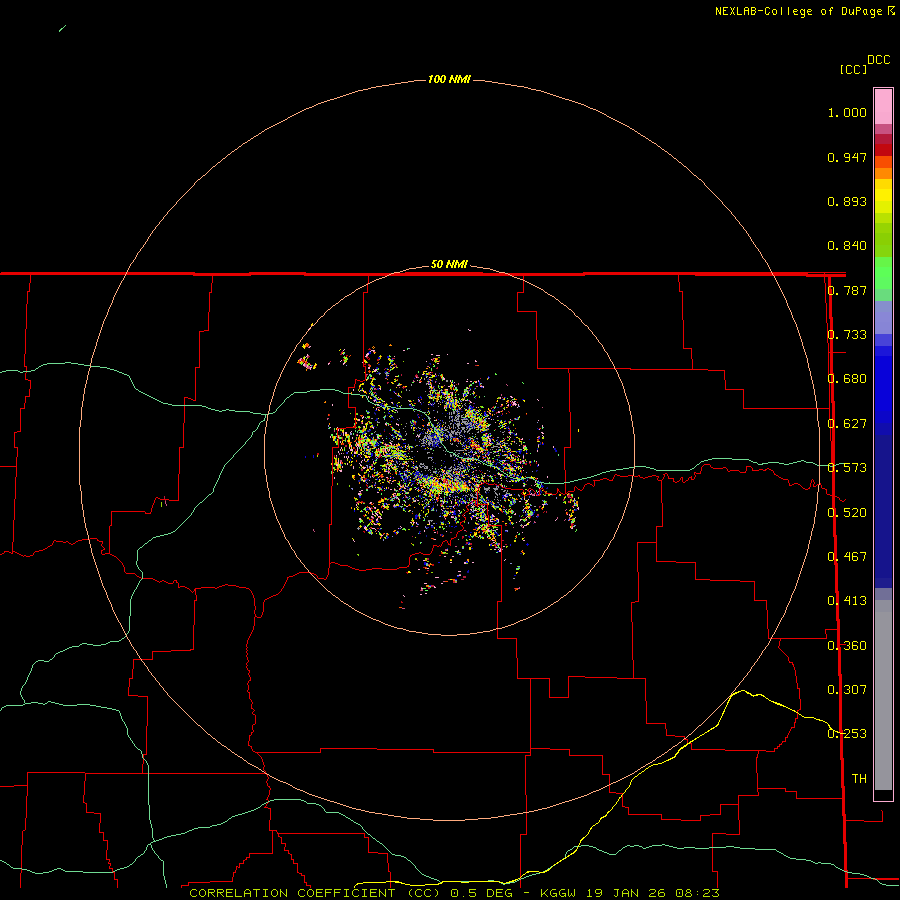900x900 pixels.
Task: Click the 1.000 value on the CC scale
Action: (x=847, y=112)
